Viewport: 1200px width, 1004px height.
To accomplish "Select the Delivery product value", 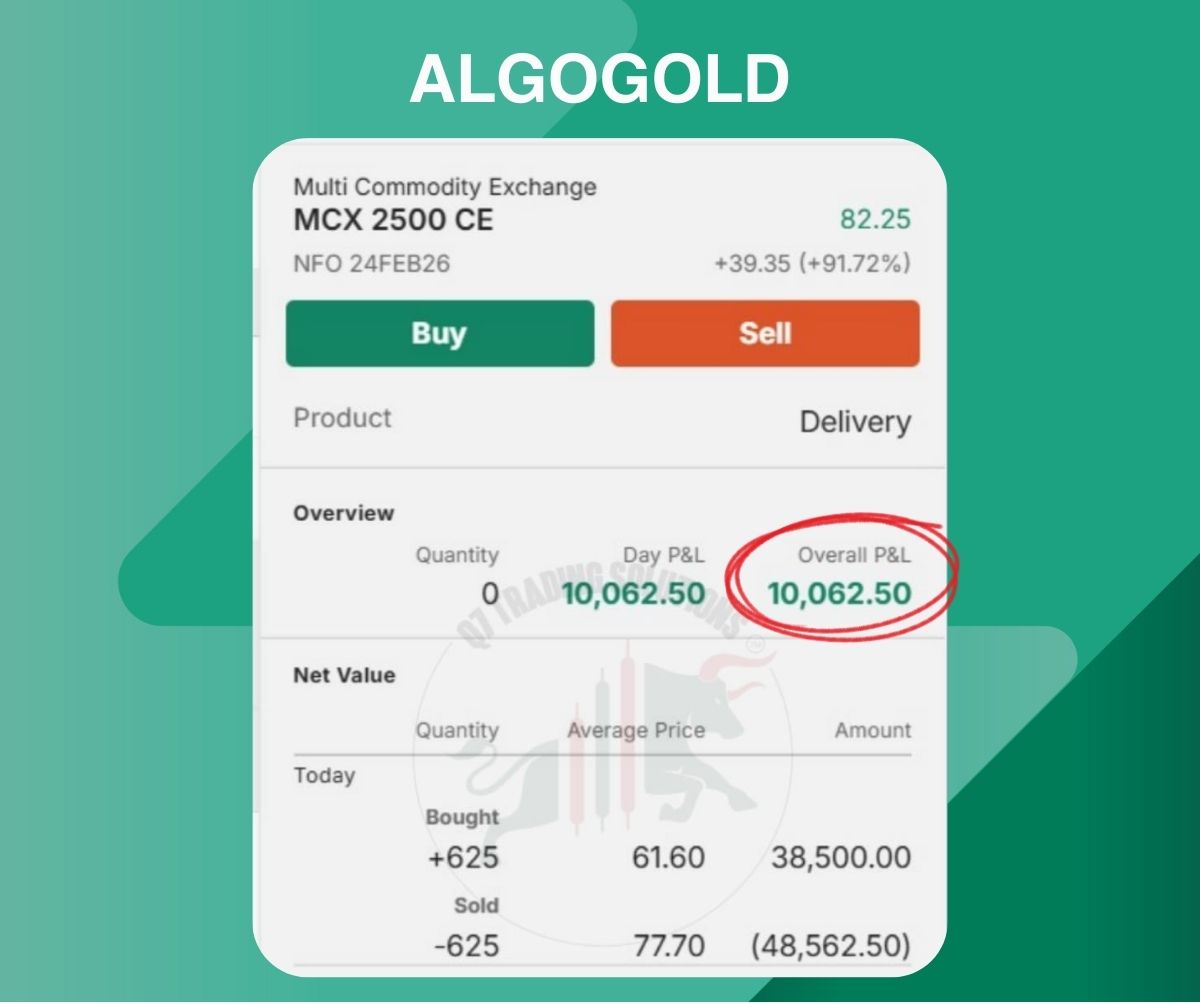I will [855, 422].
